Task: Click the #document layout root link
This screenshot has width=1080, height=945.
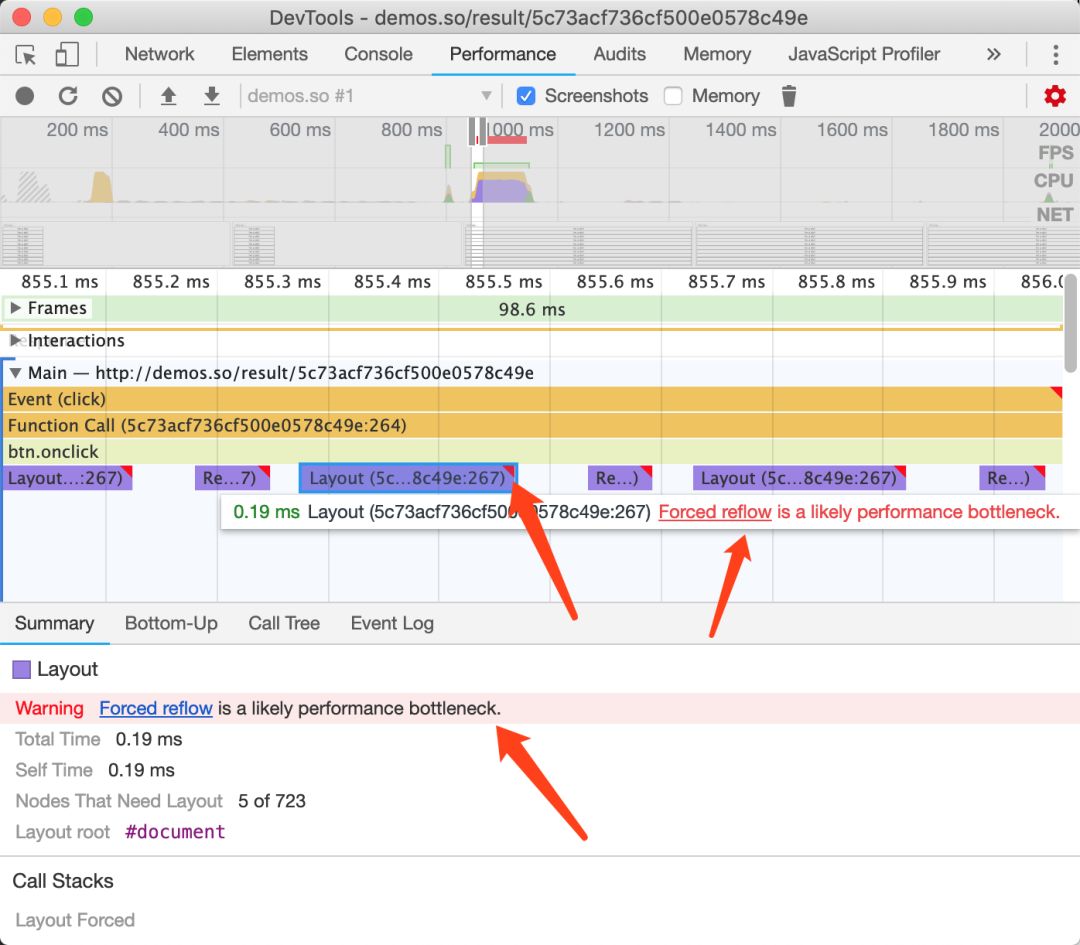Action: tap(175, 832)
